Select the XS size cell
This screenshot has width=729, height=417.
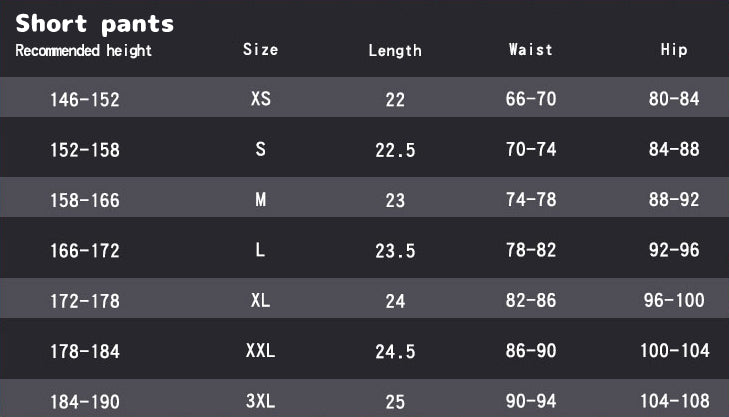point(260,99)
